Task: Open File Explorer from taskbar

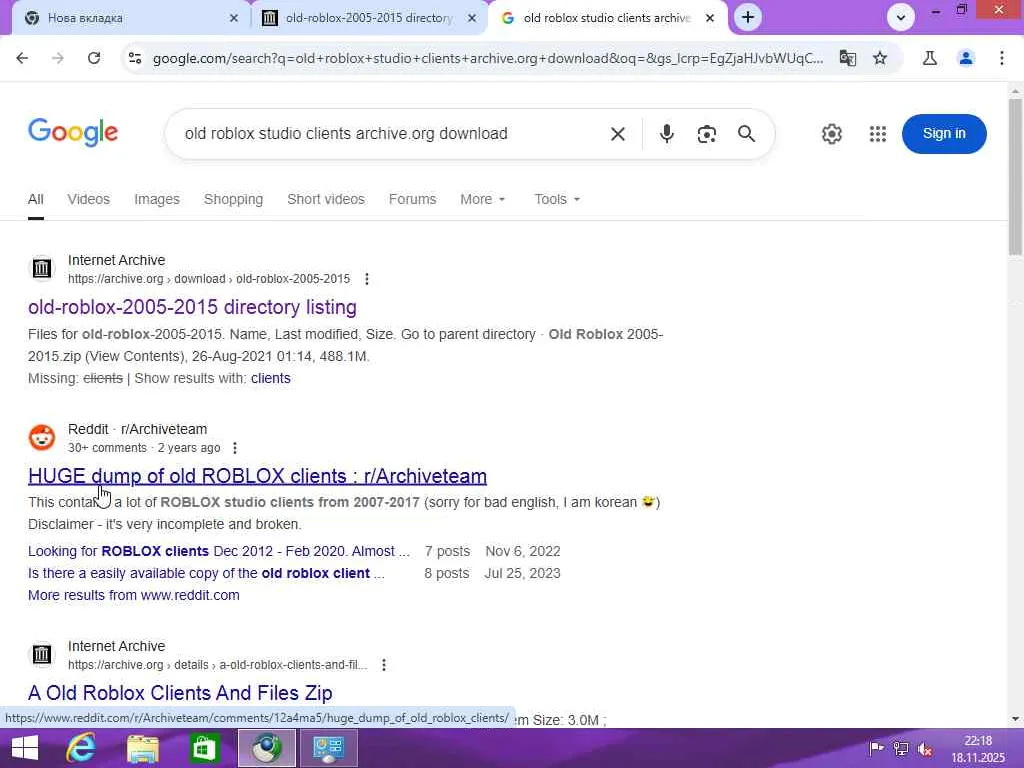Action: pyautogui.click(x=142, y=748)
